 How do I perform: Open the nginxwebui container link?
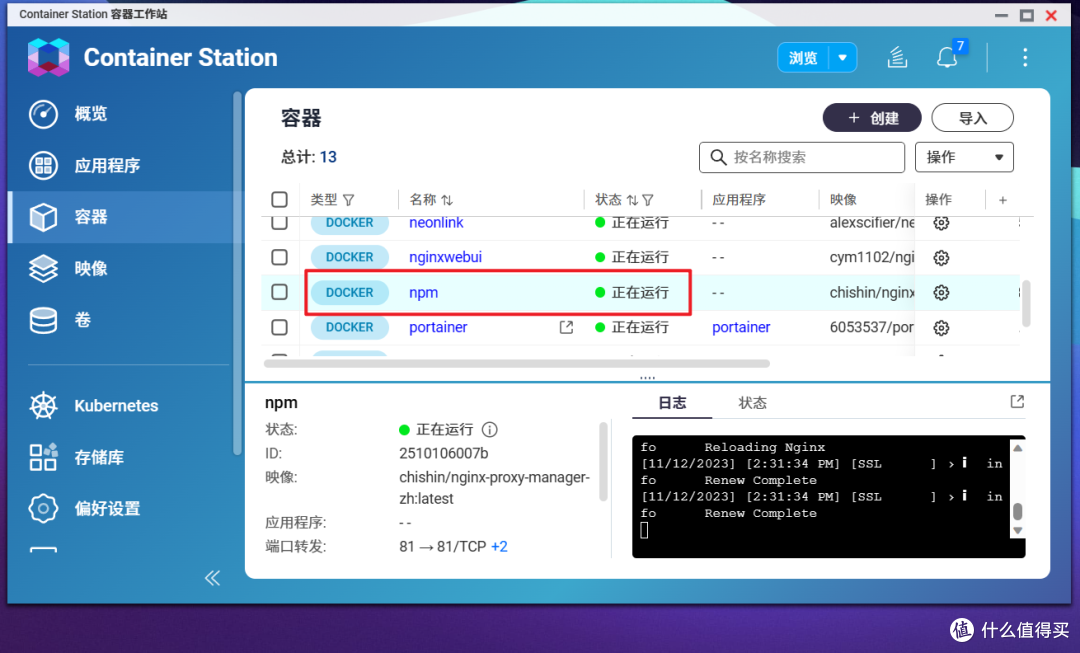(x=445, y=257)
